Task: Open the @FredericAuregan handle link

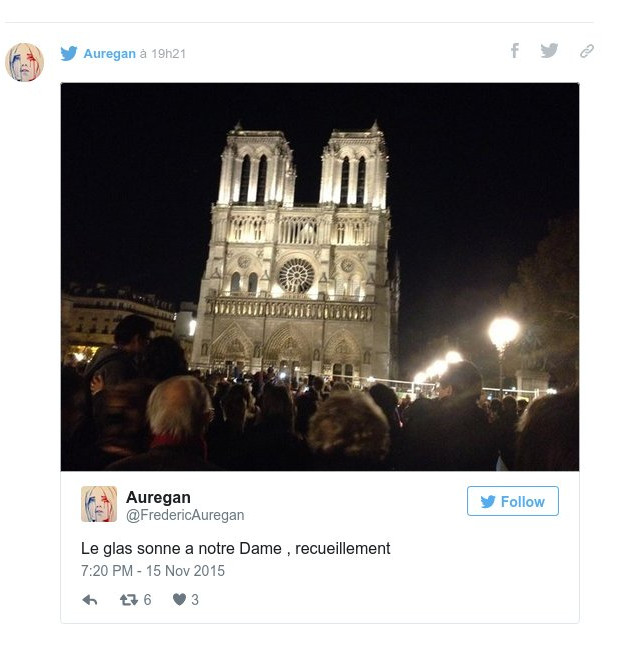Action: pos(185,515)
